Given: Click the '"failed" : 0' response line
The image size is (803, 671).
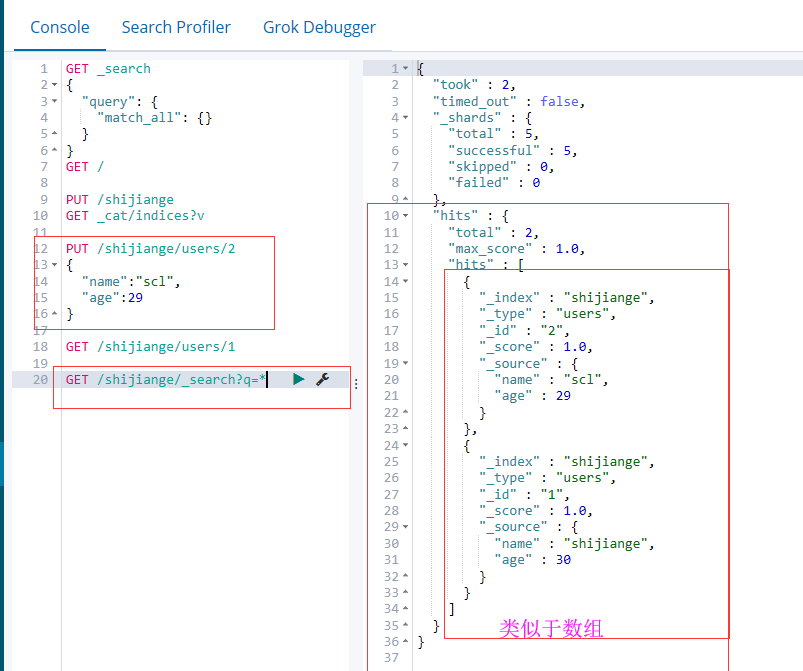Looking at the screenshot, I should coord(494,183).
